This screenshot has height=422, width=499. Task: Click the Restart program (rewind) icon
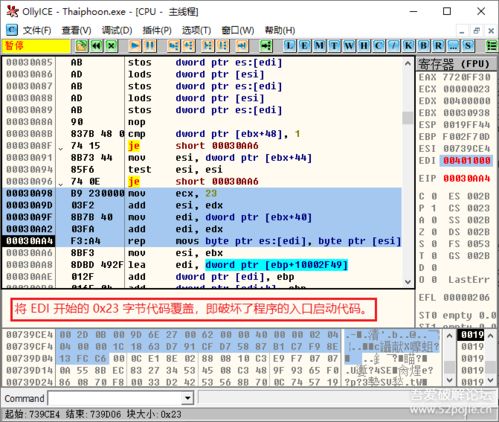[x=96, y=46]
